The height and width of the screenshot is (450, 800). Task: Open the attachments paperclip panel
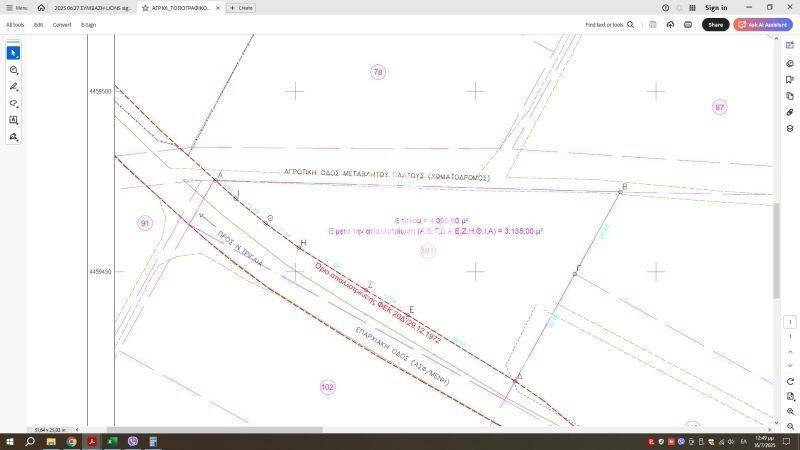790,113
